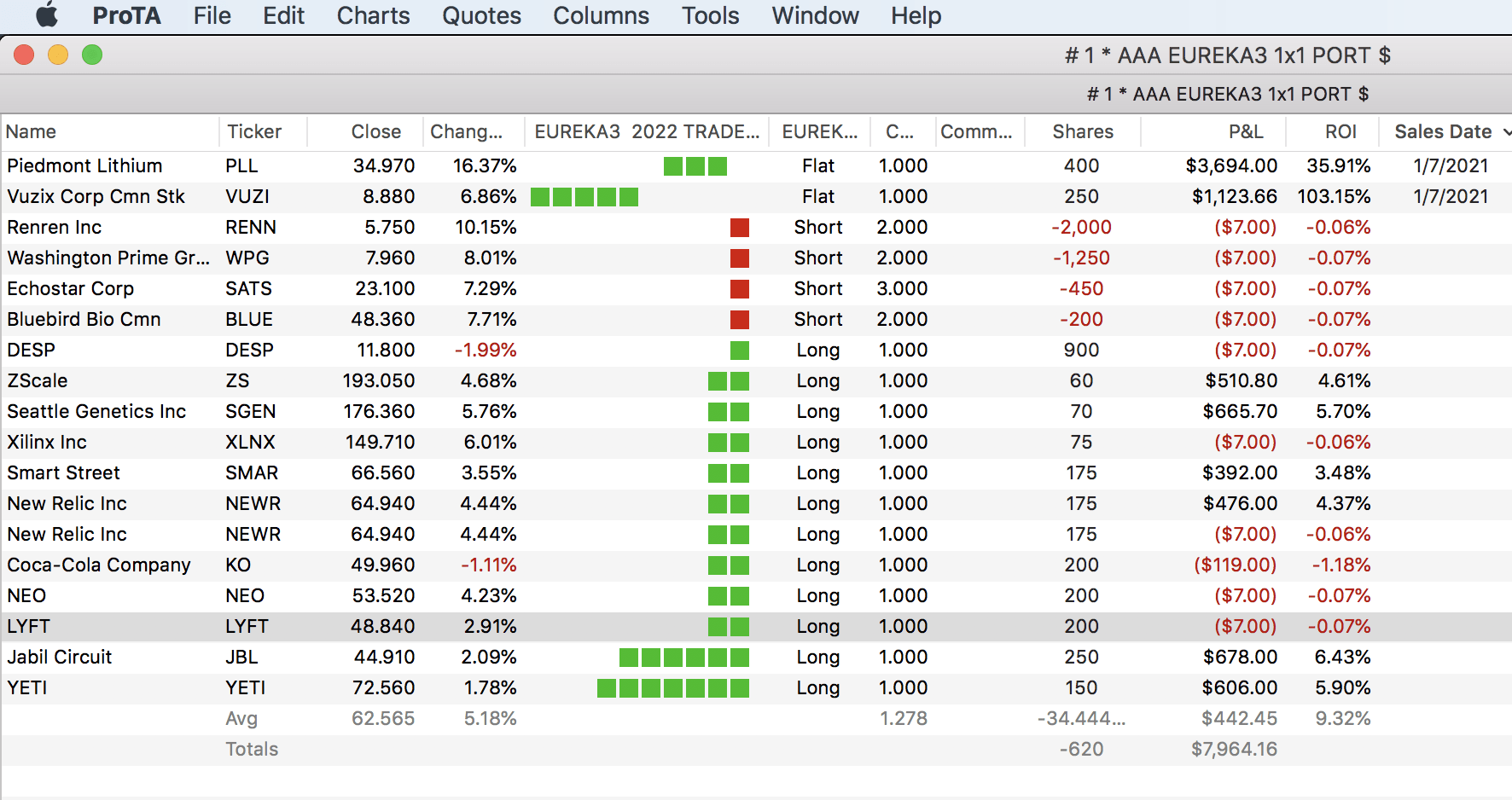
Task: Click average change value 5.18%
Action: coord(491,718)
